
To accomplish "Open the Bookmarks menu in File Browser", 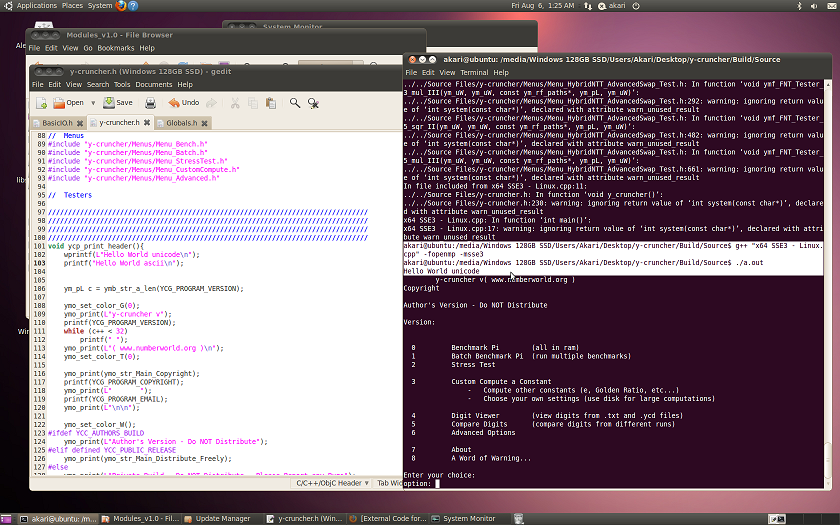I will (115, 48).
